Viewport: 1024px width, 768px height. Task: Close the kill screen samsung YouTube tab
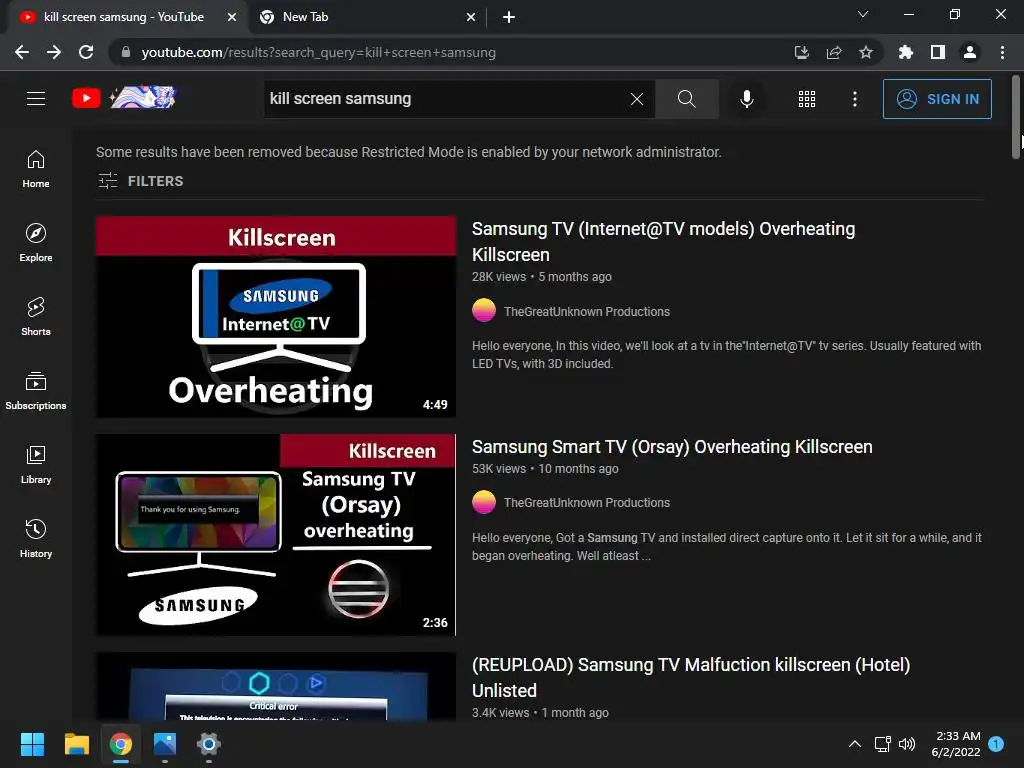point(232,17)
